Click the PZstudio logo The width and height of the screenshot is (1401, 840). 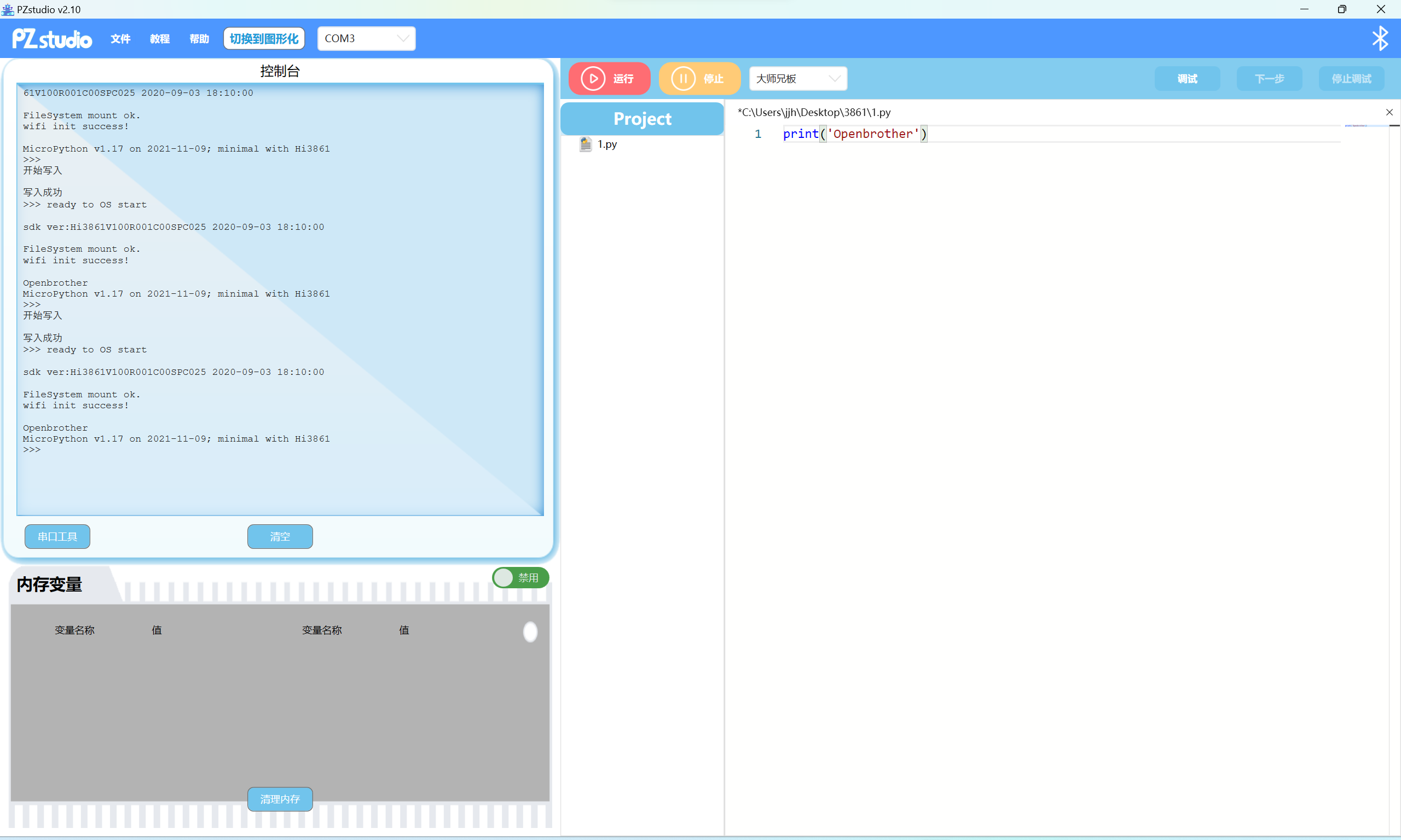52,38
